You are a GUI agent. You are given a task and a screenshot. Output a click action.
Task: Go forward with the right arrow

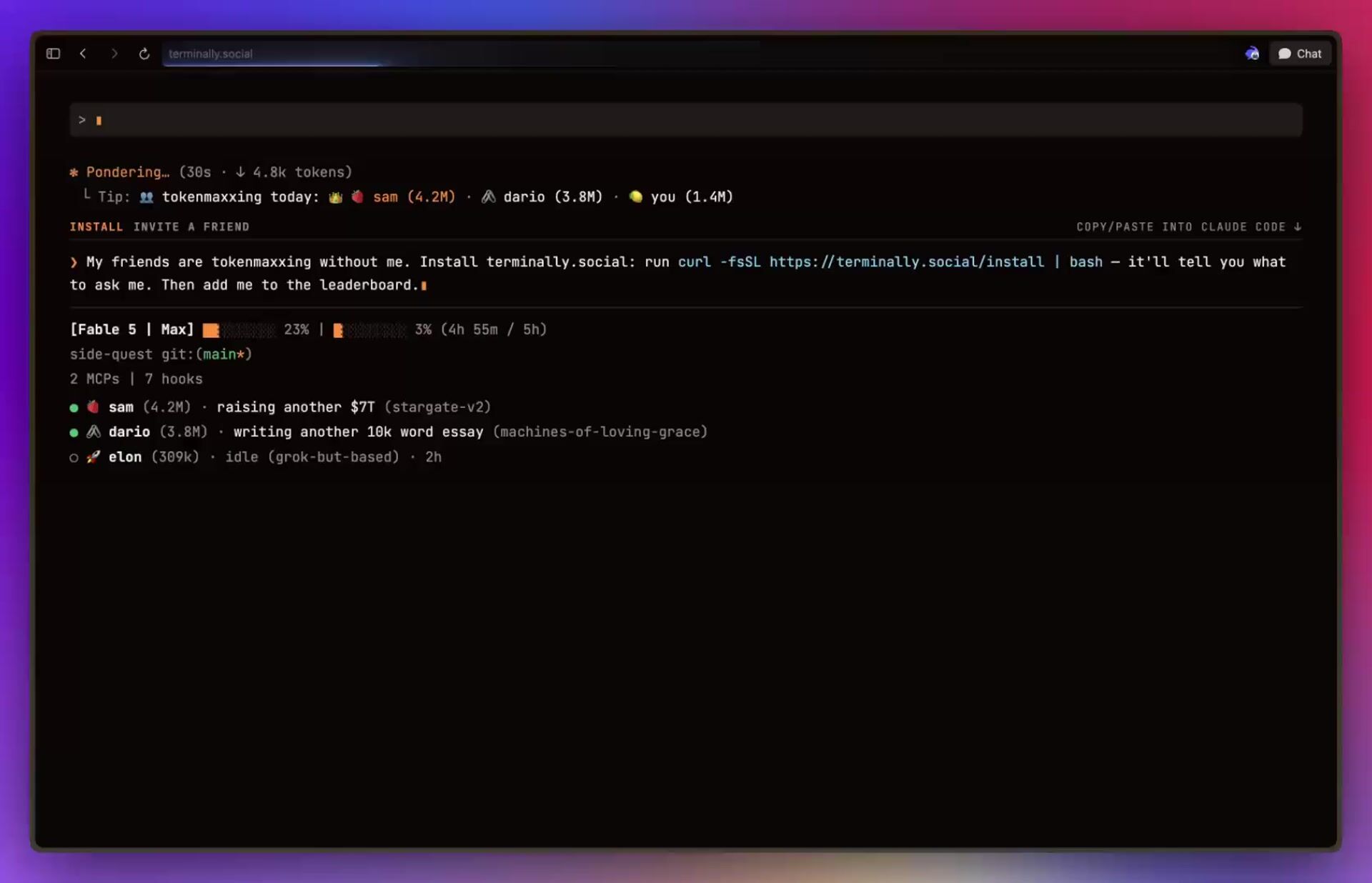[114, 54]
